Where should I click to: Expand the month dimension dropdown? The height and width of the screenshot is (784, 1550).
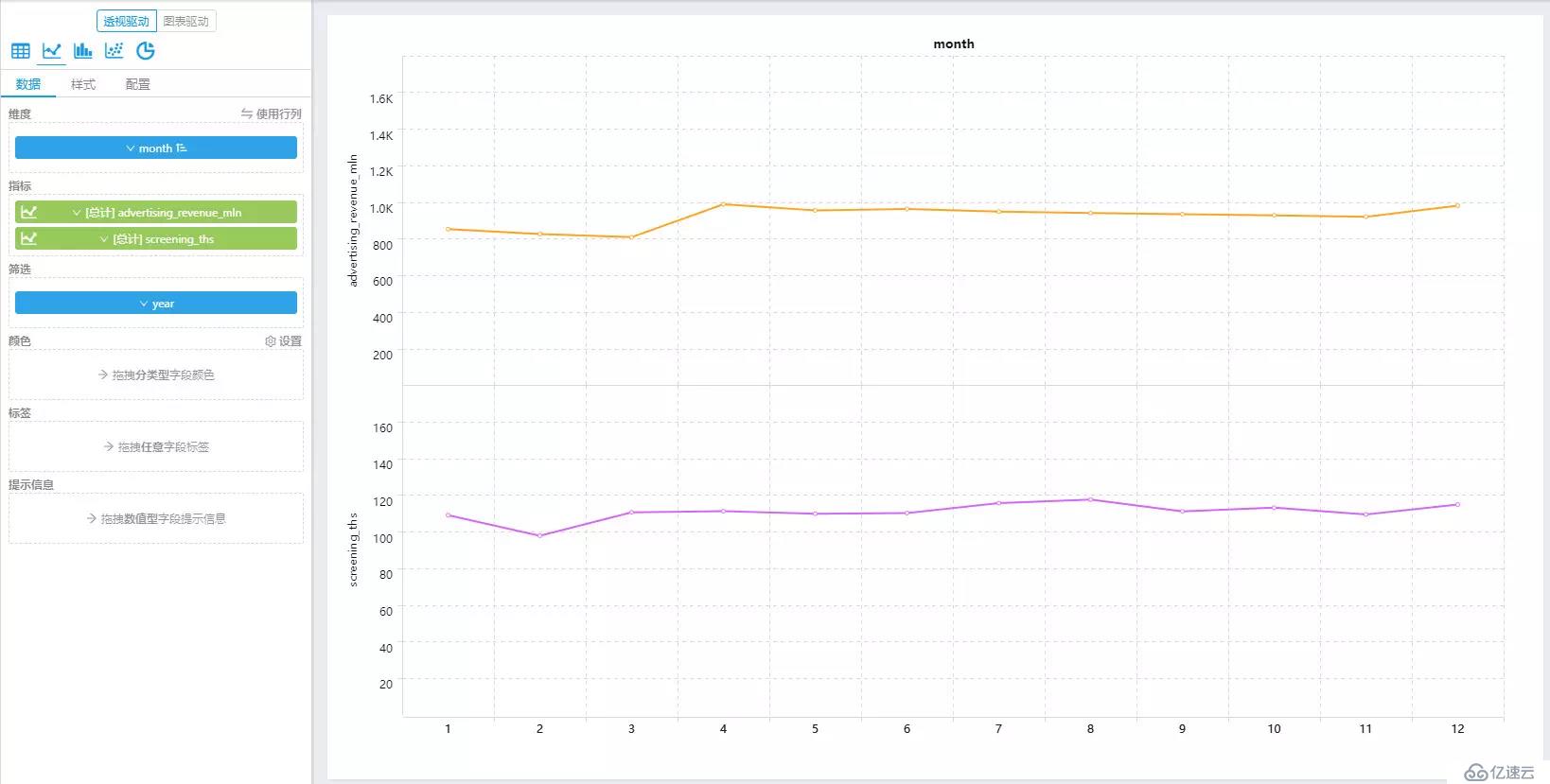coord(131,148)
